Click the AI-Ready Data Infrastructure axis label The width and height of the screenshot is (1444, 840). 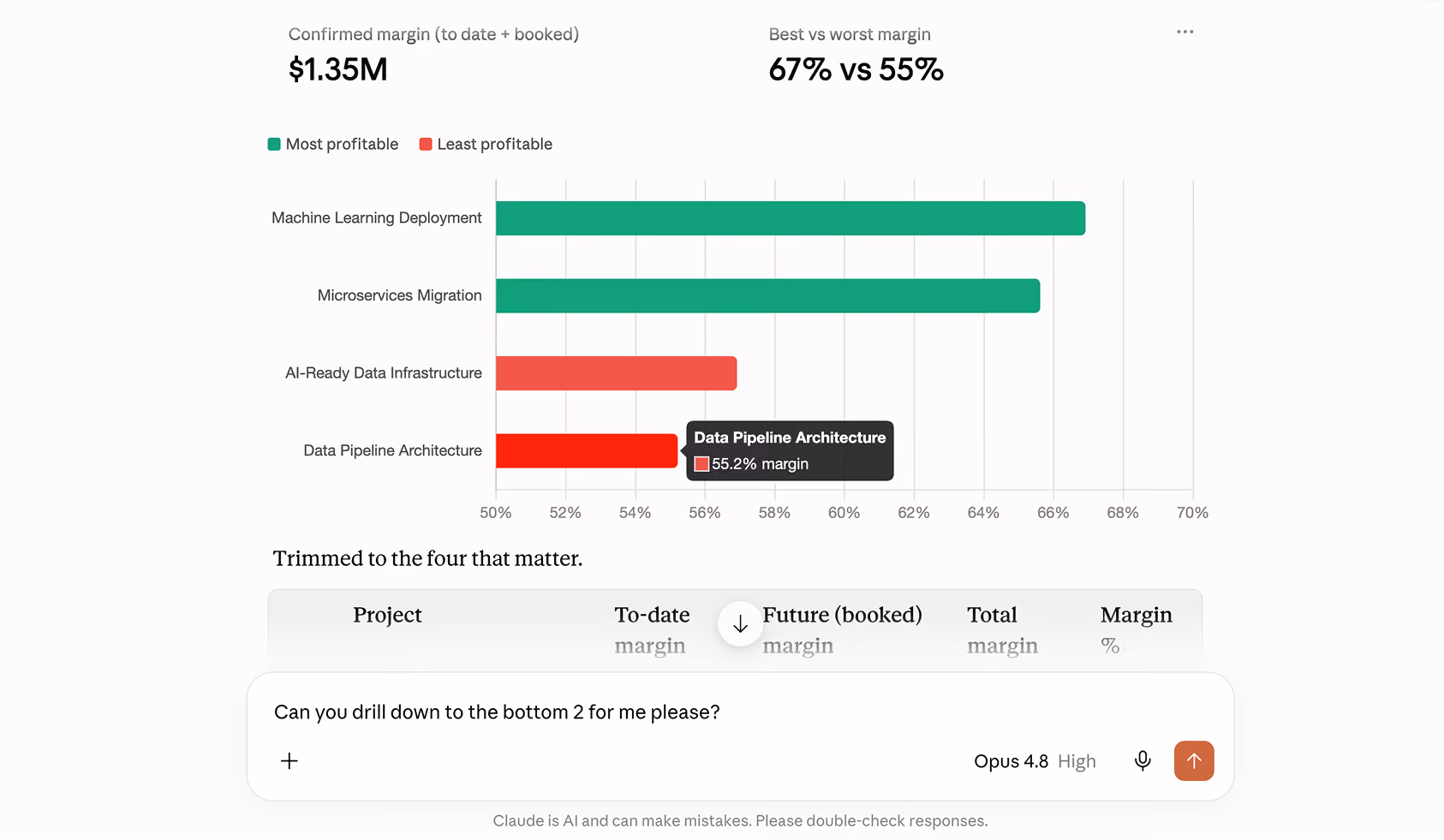coord(384,373)
